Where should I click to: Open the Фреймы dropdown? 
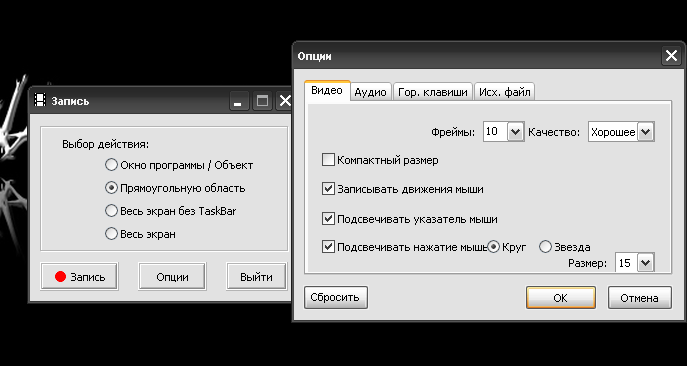(x=516, y=131)
